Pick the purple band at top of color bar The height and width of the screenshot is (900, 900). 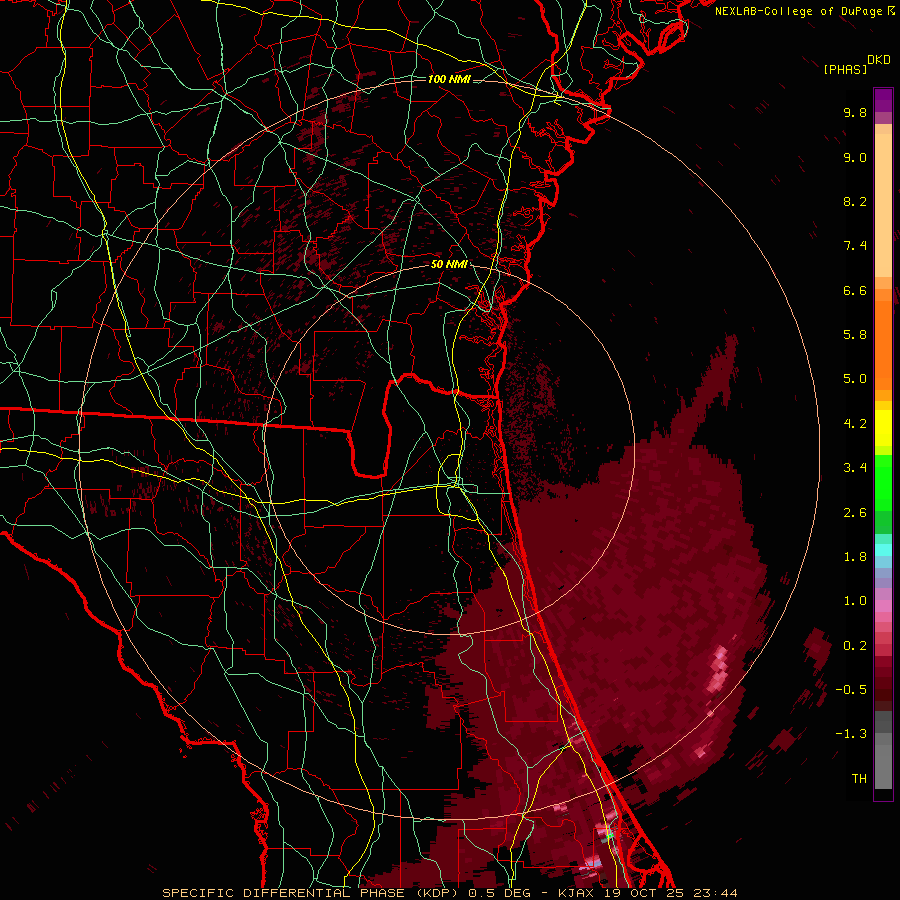(x=883, y=100)
